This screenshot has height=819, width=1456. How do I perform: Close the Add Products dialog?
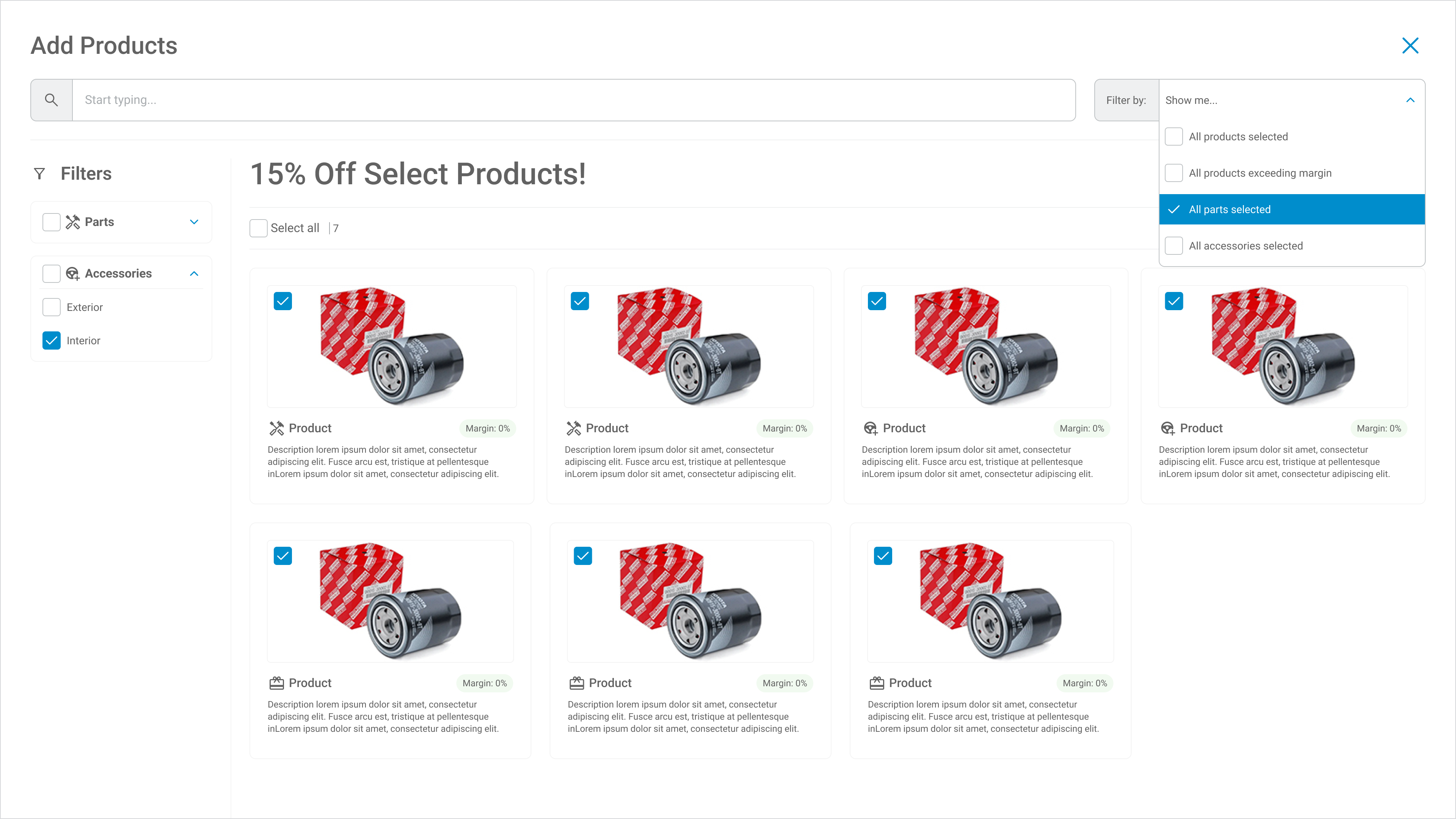point(1410,46)
